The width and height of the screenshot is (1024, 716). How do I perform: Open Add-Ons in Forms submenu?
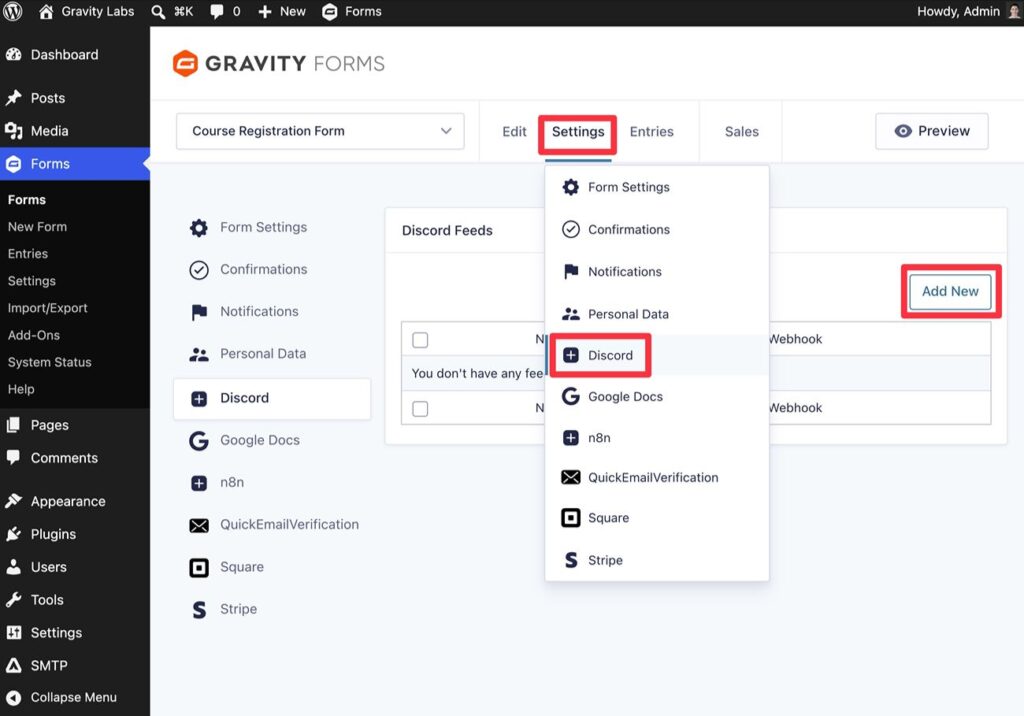[x=33, y=335]
